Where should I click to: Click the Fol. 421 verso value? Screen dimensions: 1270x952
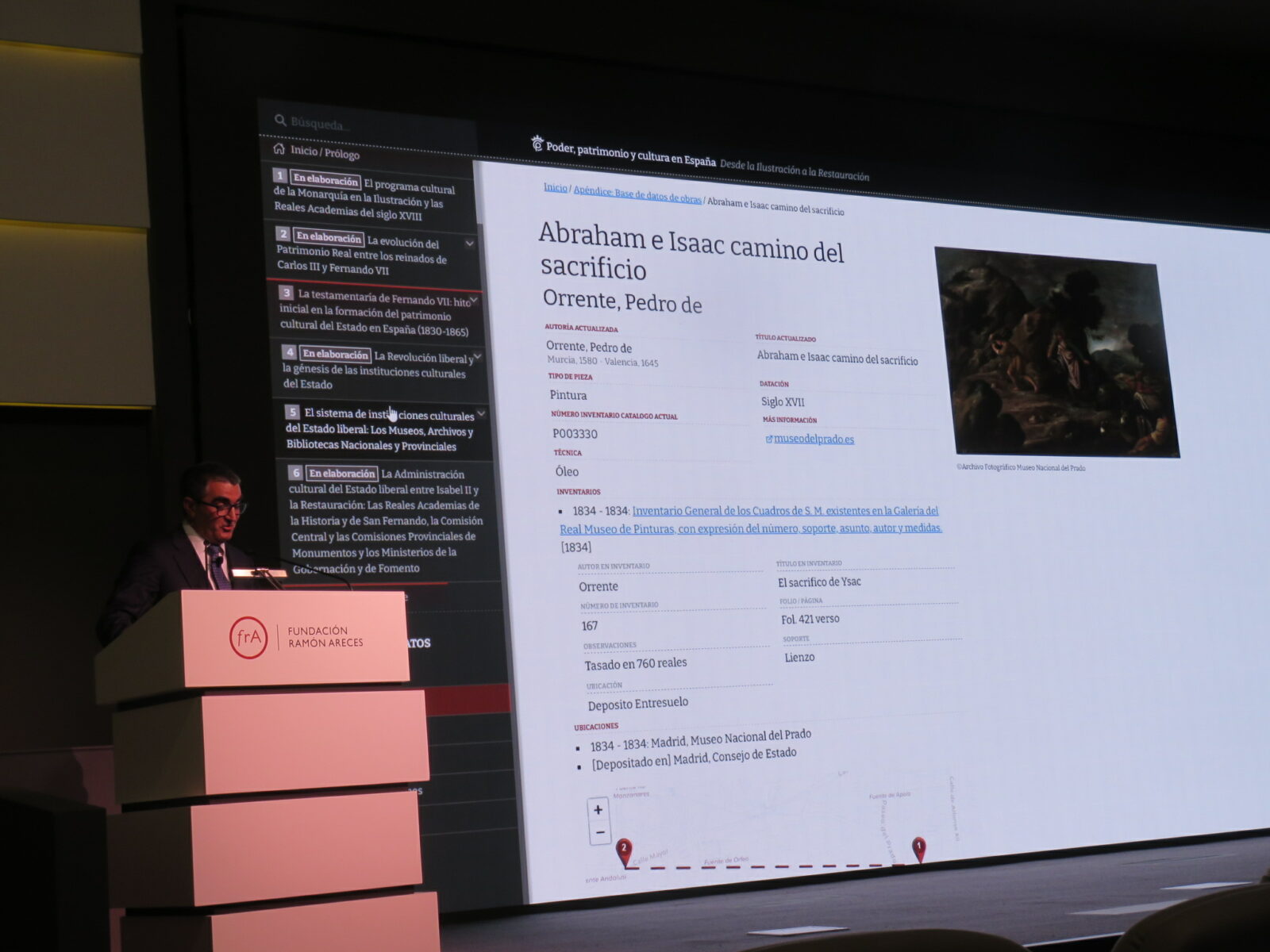coord(810,619)
